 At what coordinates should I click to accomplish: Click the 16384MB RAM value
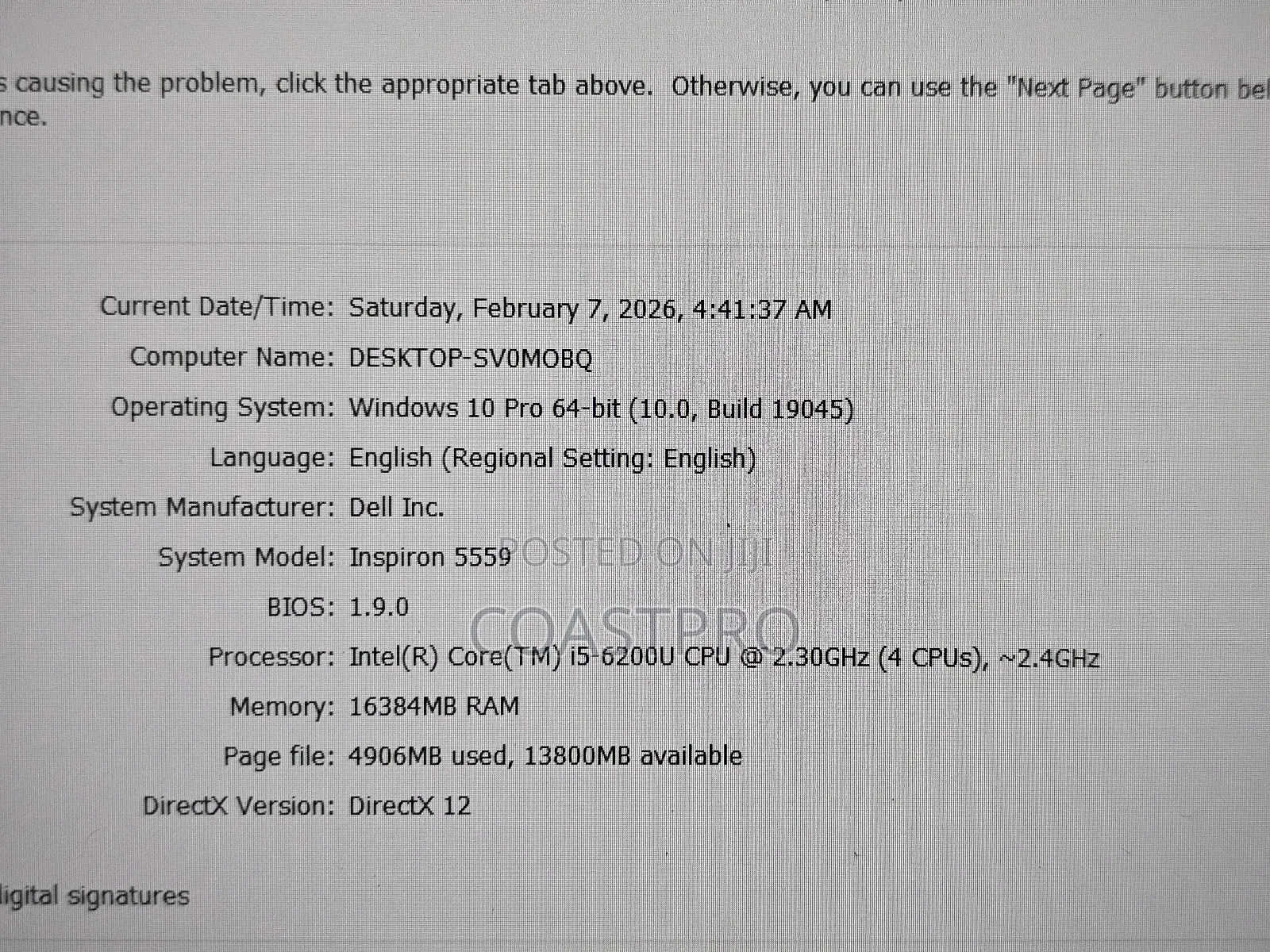pyautogui.click(x=434, y=706)
